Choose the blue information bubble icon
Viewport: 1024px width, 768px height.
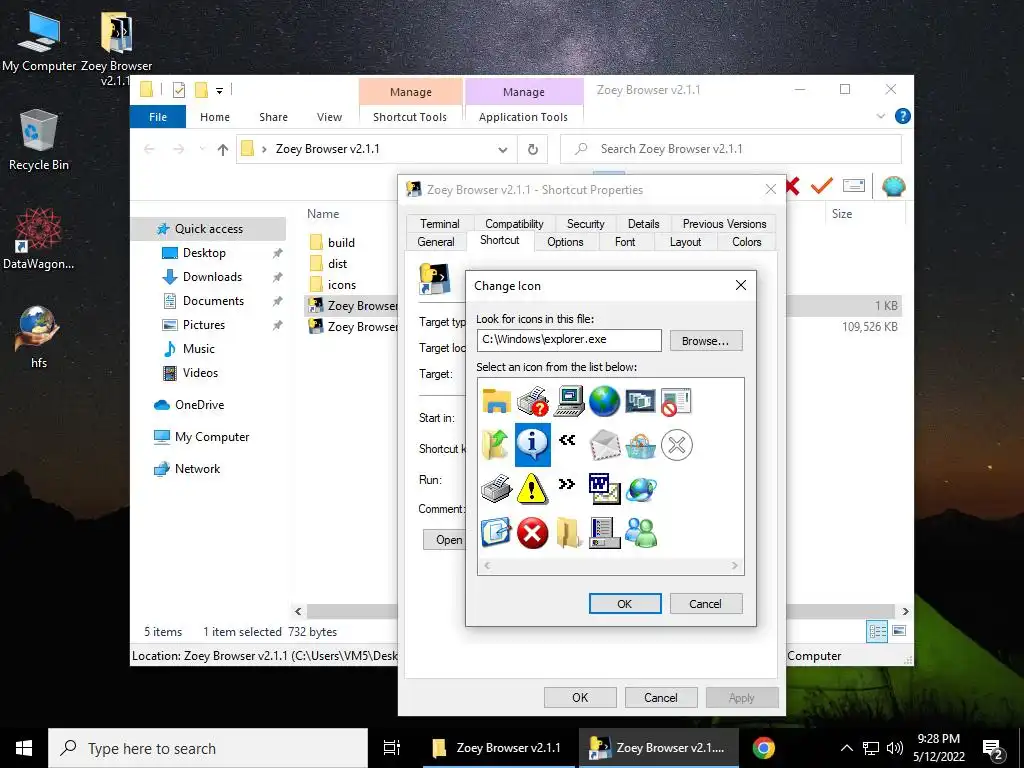(x=532, y=445)
